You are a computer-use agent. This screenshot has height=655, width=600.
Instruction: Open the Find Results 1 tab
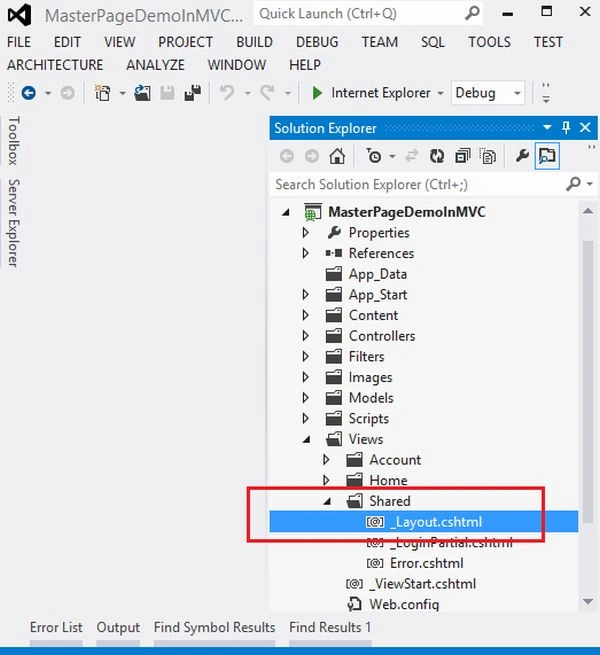pyautogui.click(x=330, y=627)
